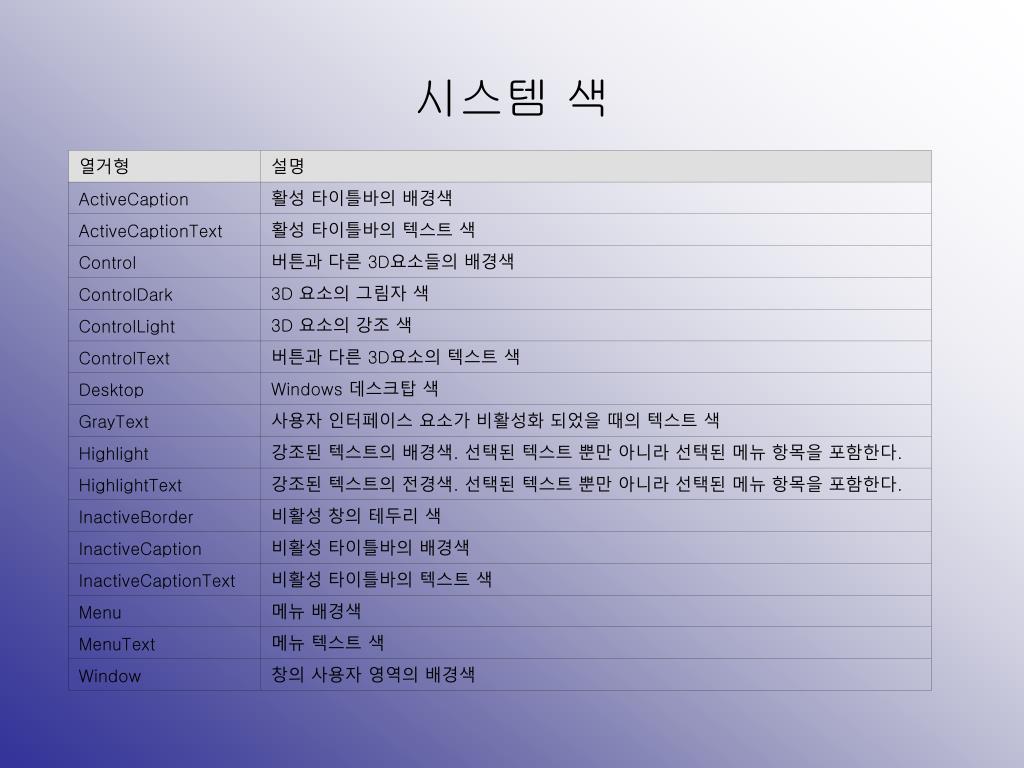Select description 비활성 타이틀바의 배경색
This screenshot has width=1024, height=768.
coord(370,548)
